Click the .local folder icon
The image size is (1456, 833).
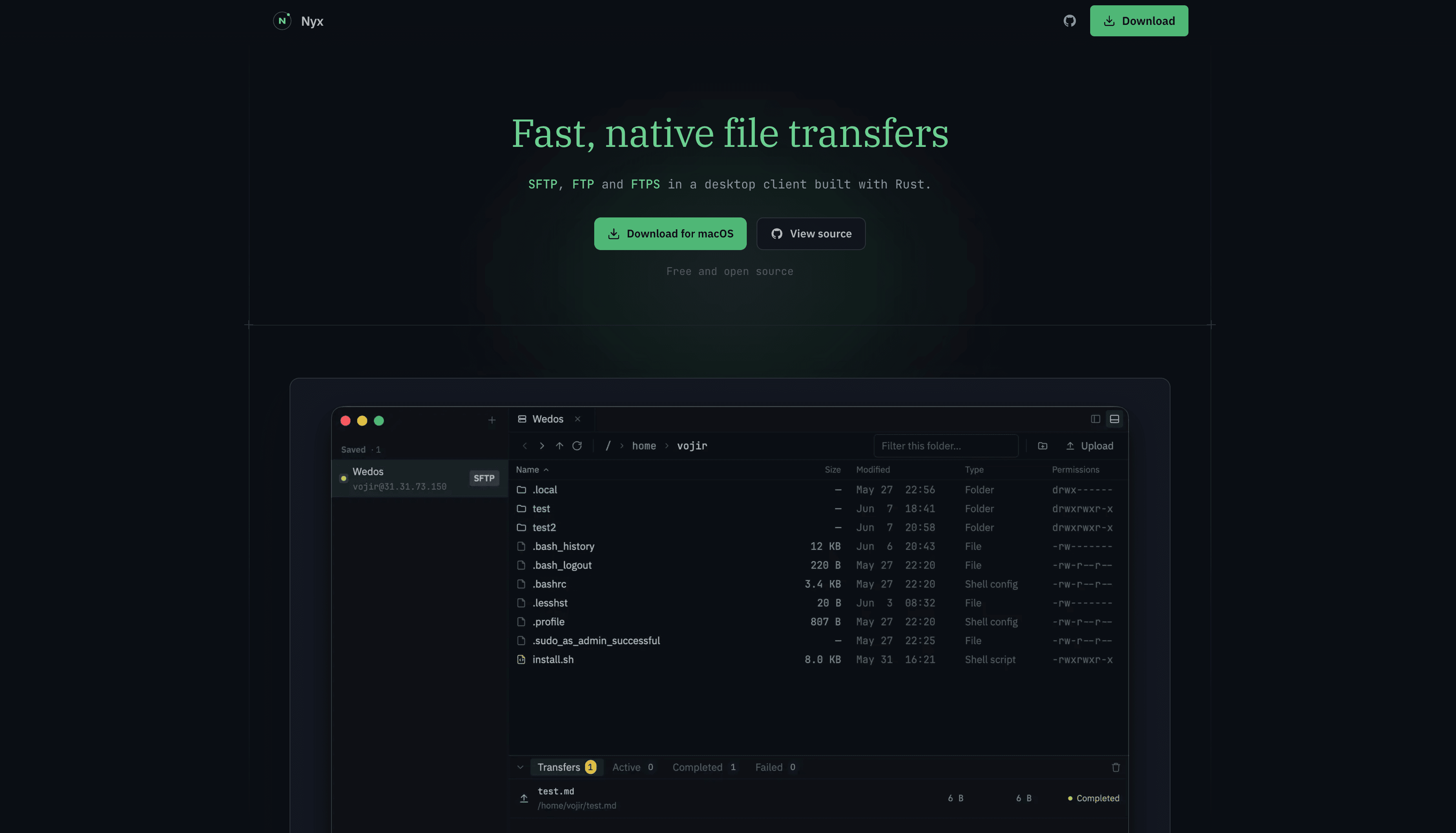click(522, 490)
